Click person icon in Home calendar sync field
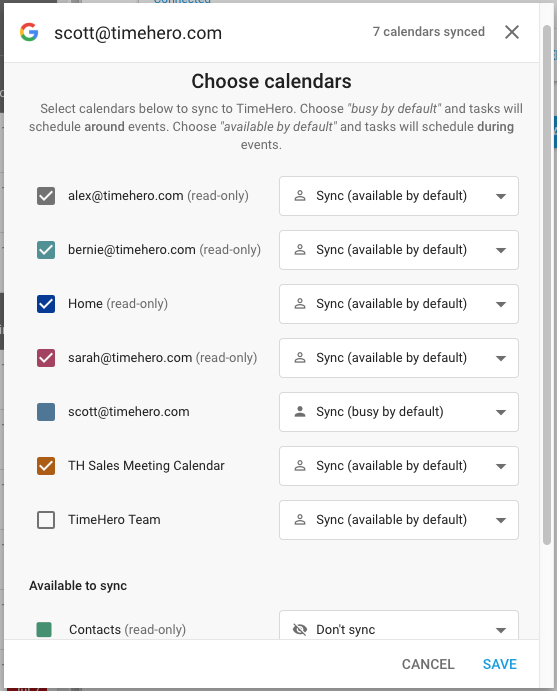The height and width of the screenshot is (691, 557). click(x=300, y=304)
